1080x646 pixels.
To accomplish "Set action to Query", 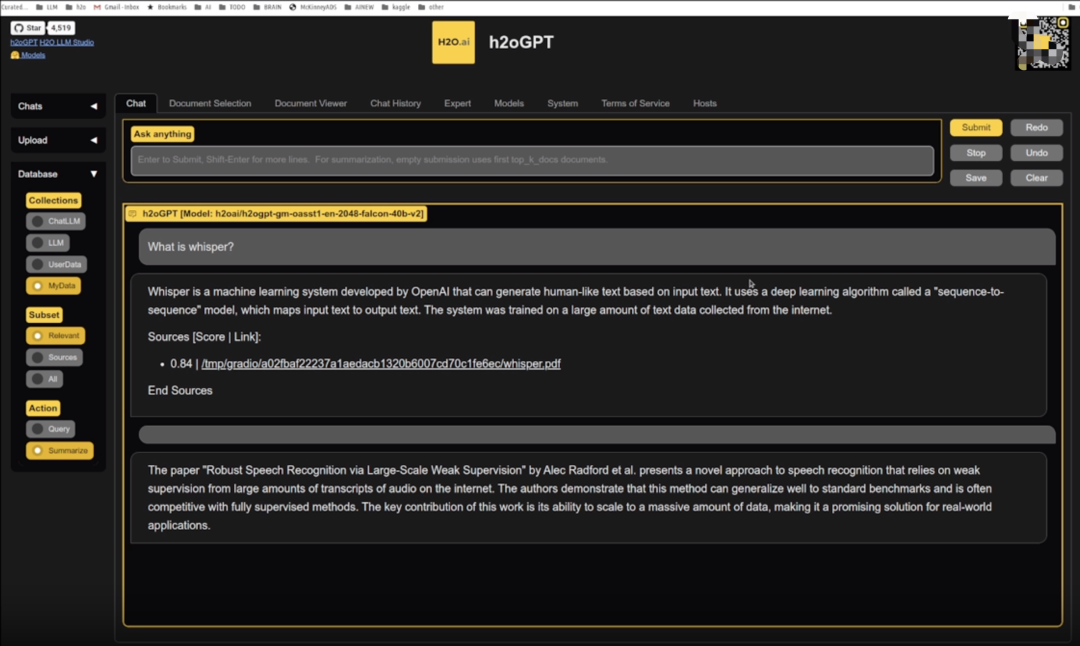I will point(50,428).
